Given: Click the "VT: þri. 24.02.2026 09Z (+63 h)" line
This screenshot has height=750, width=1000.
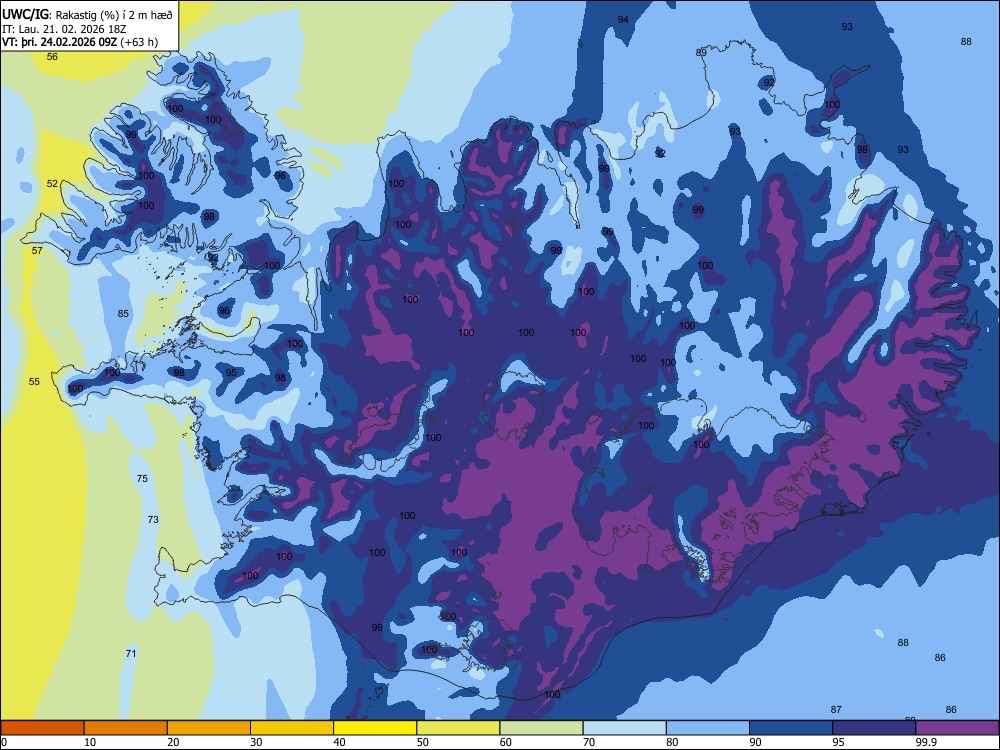Looking at the screenshot, I should [80, 42].
